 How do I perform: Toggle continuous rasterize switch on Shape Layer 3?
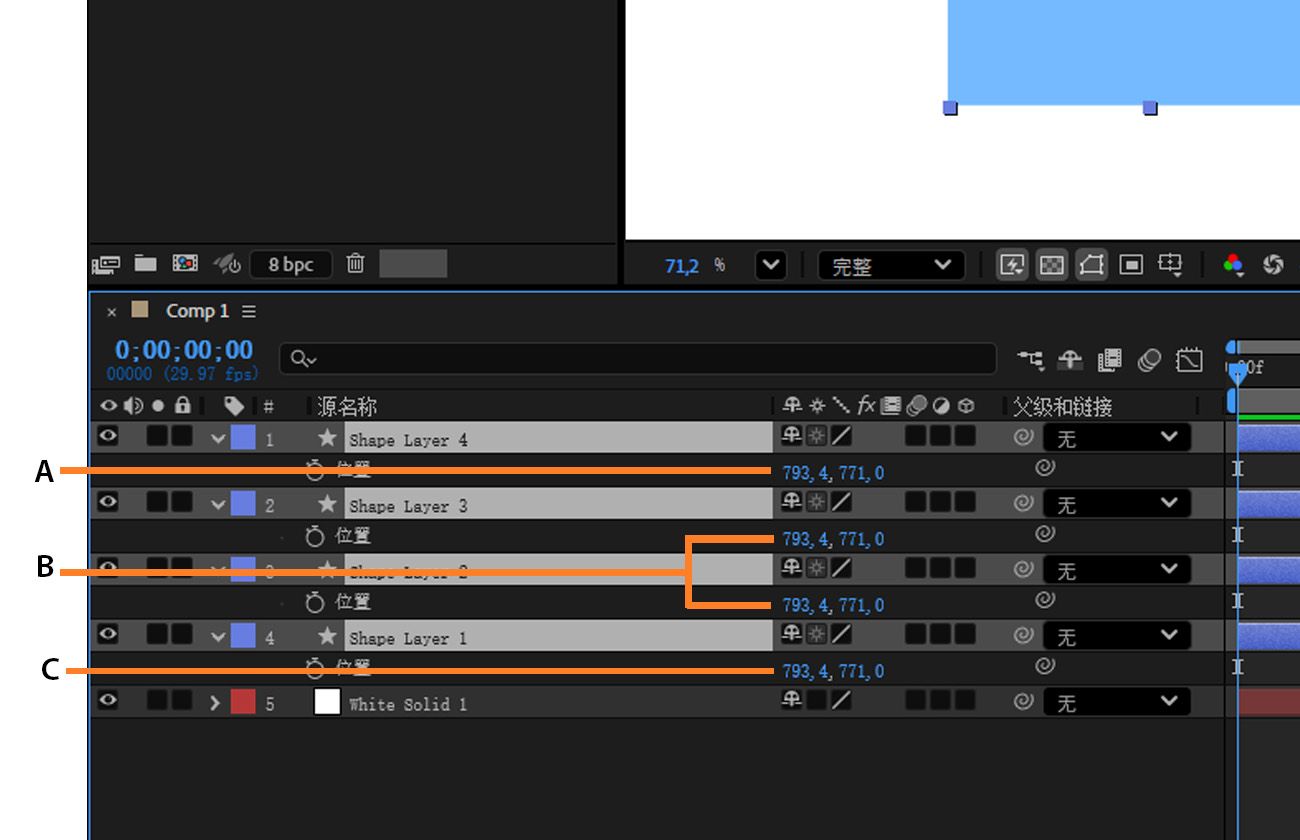point(817,503)
